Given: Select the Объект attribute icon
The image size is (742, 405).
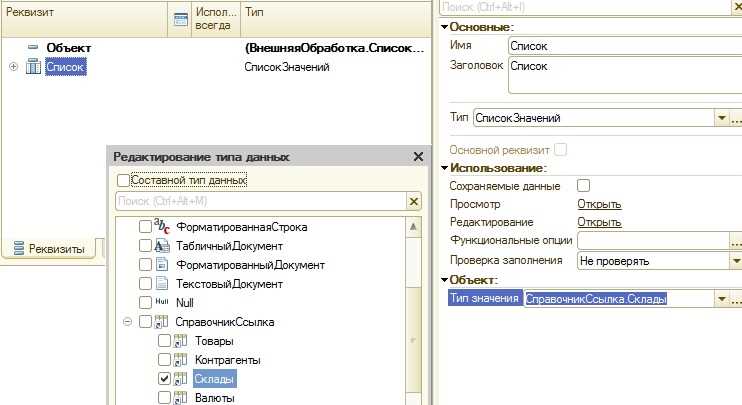Looking at the screenshot, I should (x=33, y=47).
